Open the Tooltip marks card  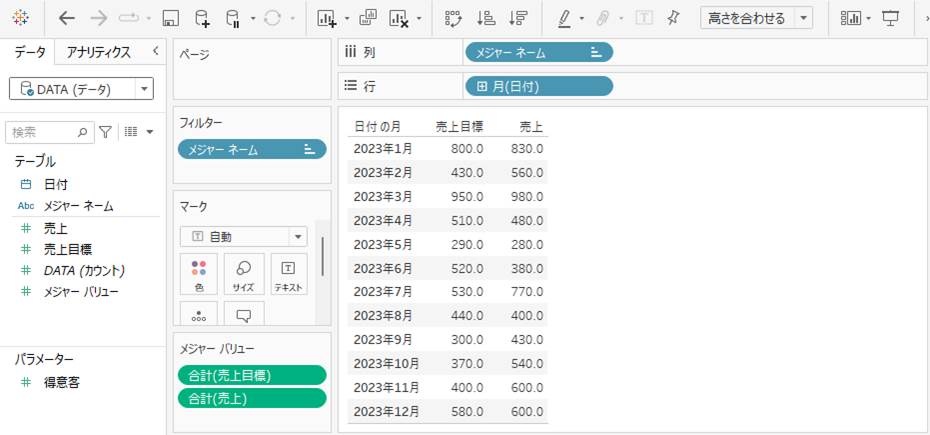tap(244, 313)
